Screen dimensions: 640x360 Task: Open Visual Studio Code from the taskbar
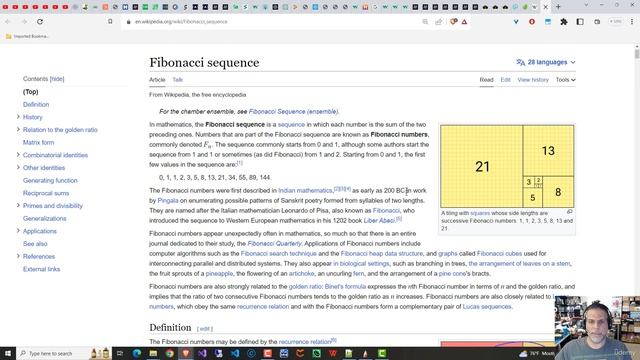(235, 353)
